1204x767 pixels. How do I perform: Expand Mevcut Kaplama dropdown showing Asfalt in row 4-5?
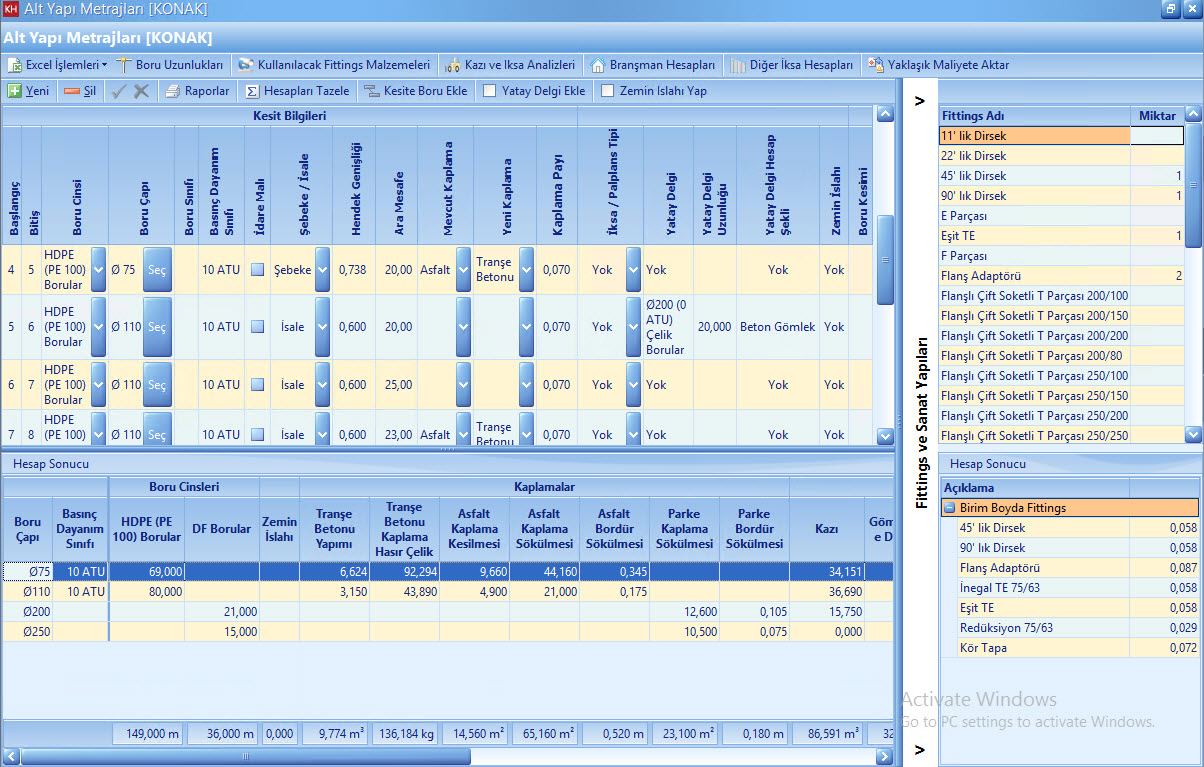[463, 269]
